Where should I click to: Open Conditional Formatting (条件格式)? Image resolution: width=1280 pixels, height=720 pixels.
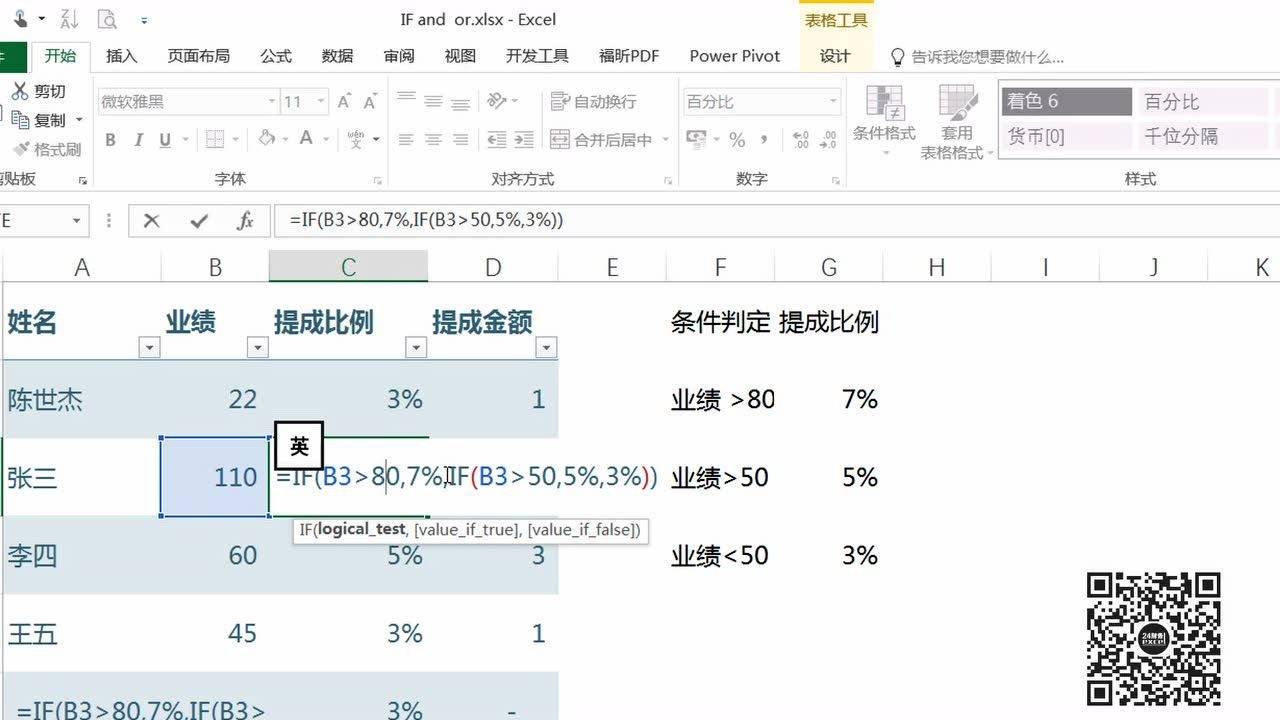coord(884,118)
